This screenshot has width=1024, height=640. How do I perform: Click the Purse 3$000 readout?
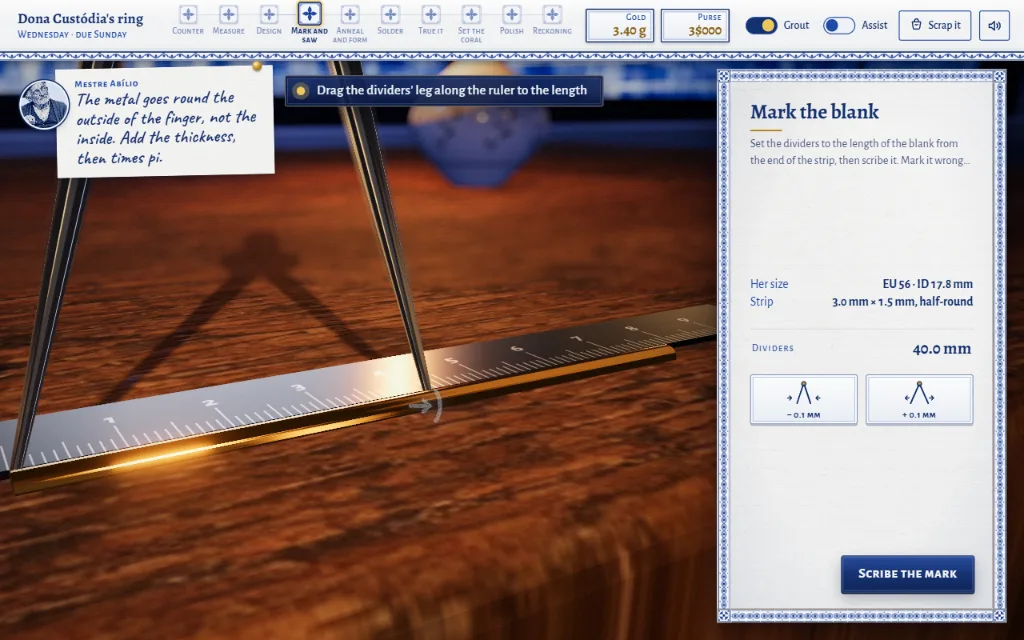695,25
